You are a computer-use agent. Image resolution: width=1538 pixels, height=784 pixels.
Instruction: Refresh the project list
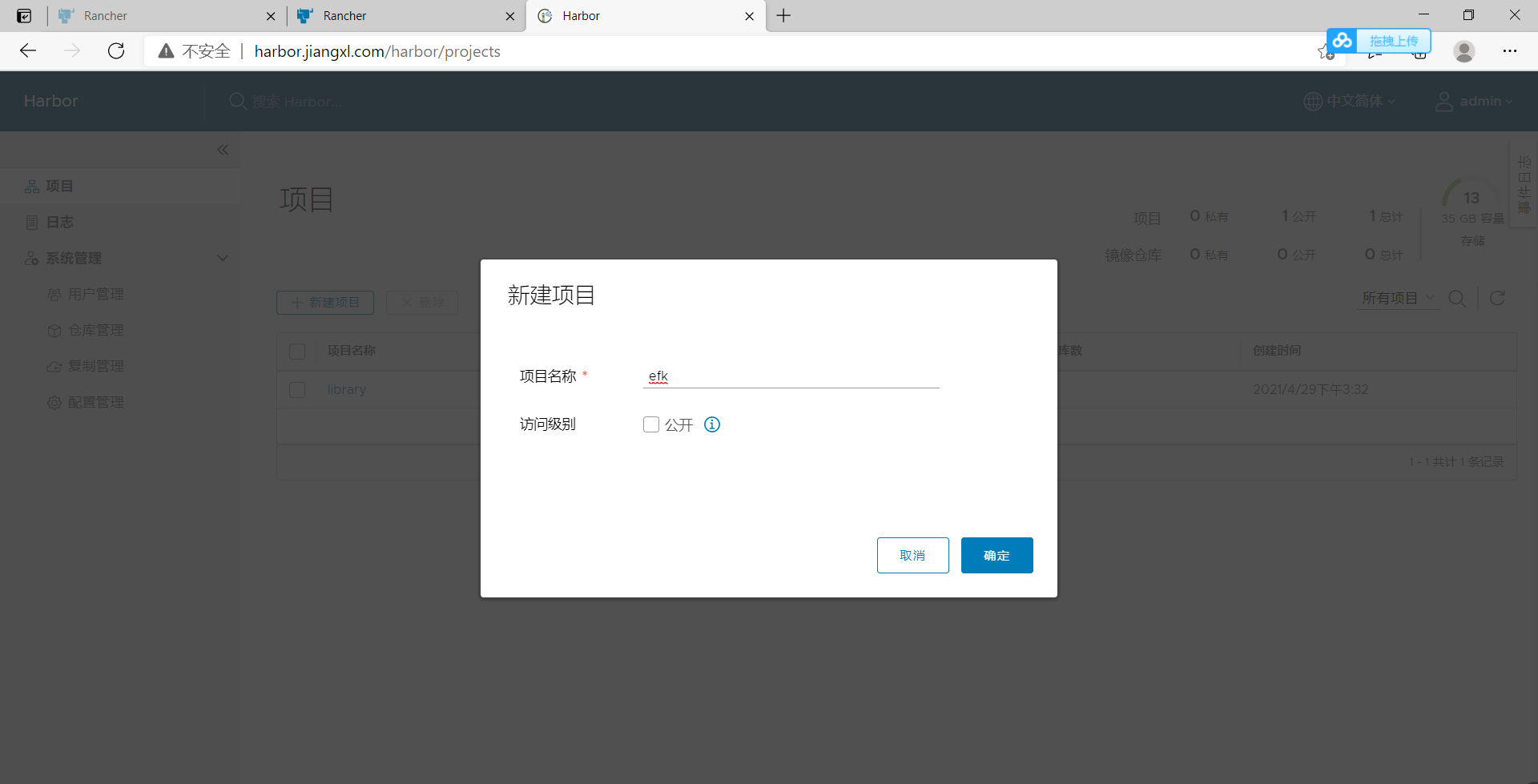(x=1497, y=299)
